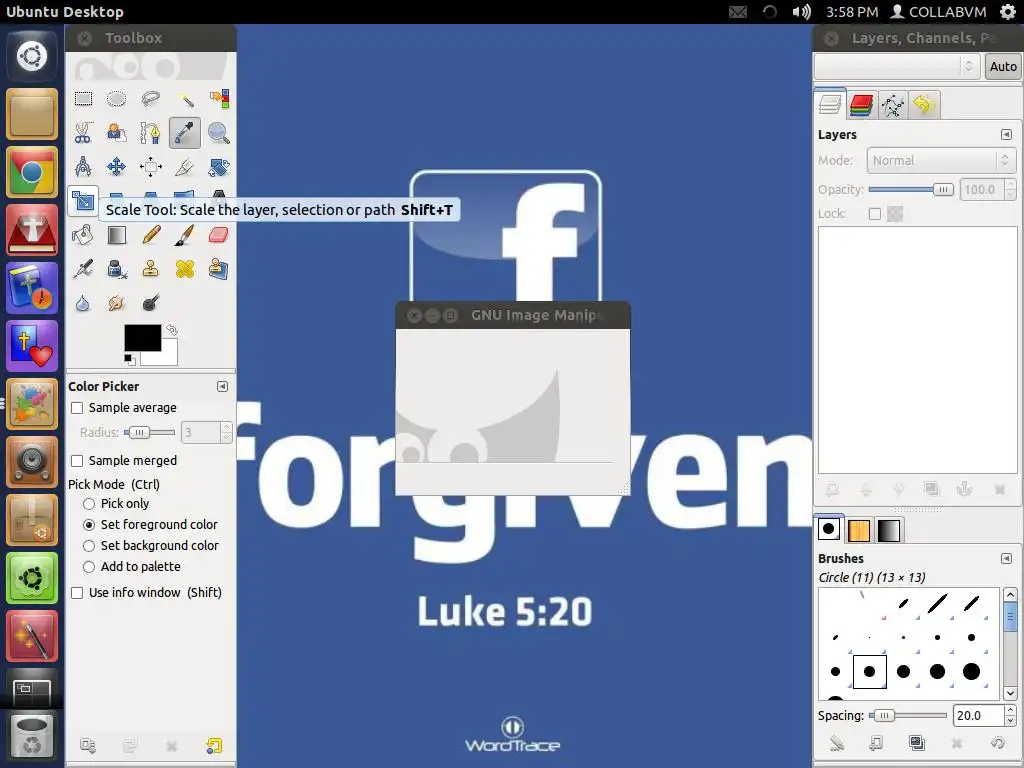Image resolution: width=1024 pixels, height=768 pixels.
Task: Click the Scale tool icon
Action: (83, 200)
